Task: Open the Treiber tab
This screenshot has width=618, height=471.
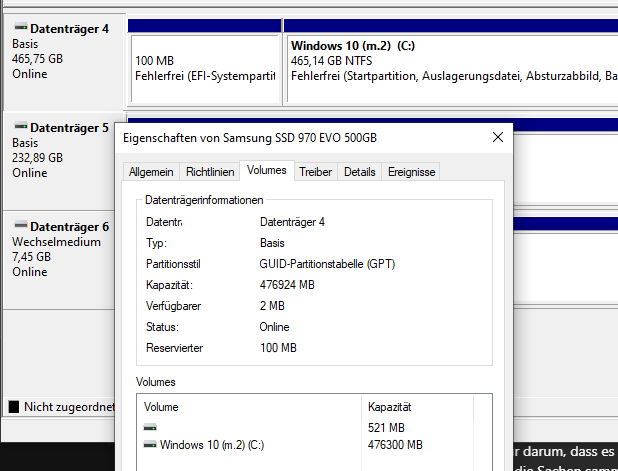Action: [315, 172]
